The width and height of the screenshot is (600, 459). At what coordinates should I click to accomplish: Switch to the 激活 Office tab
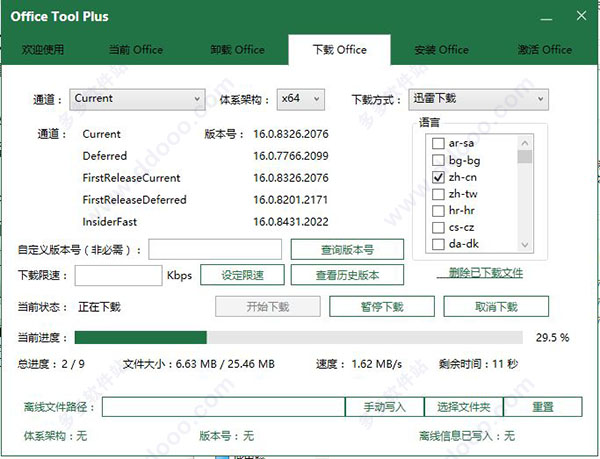pyautogui.click(x=545, y=50)
